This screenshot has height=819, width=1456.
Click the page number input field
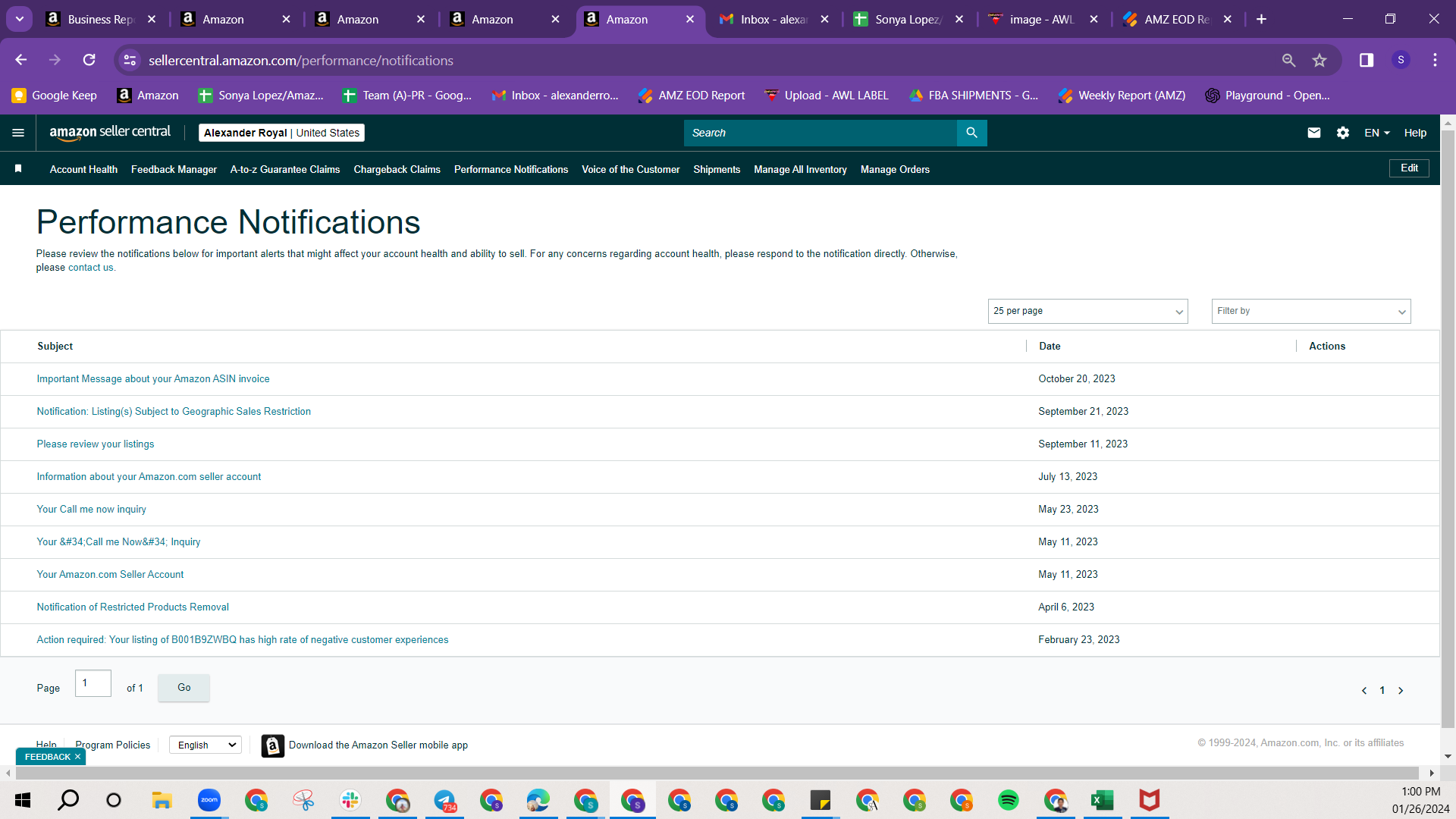coord(93,683)
